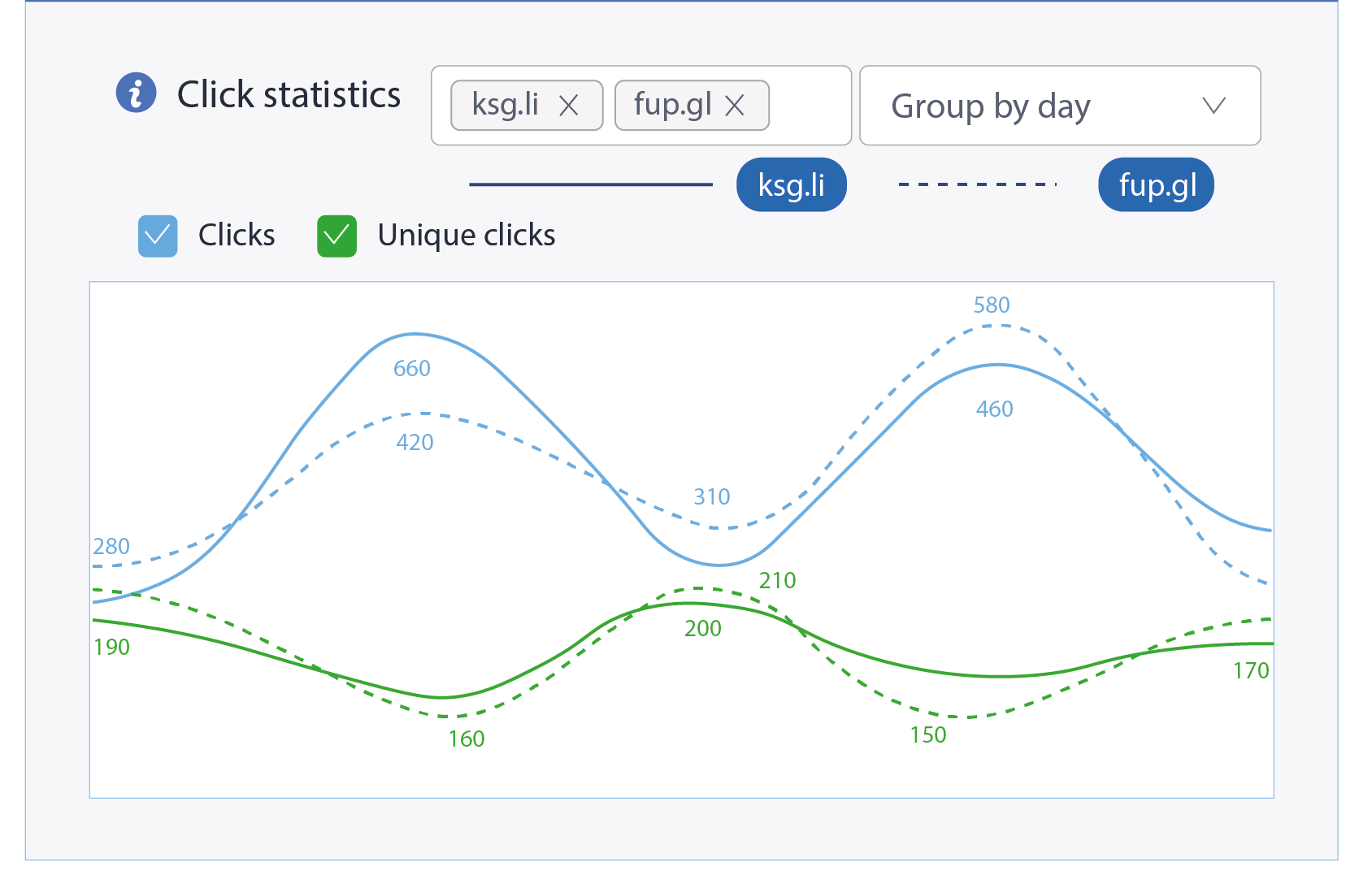1372x884 pixels.
Task: Click the Click statistics heading
Action: click(289, 94)
